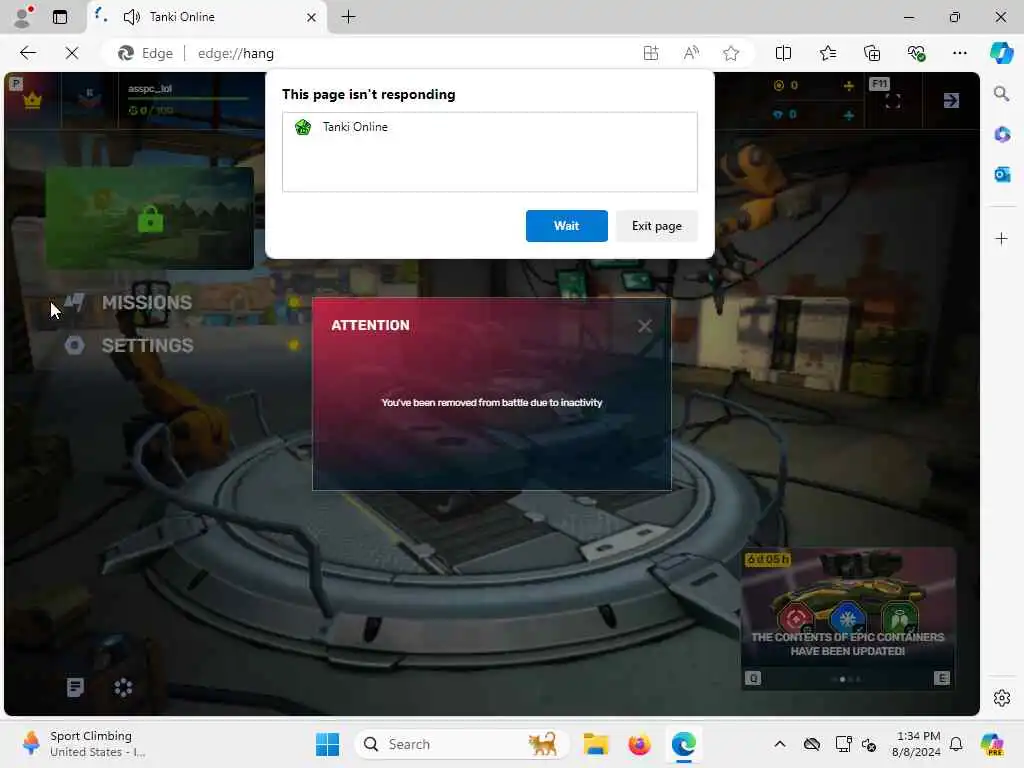Screen dimensions: 1024x768
Task: Open sidebar settings gear icon
Action: pyautogui.click(x=1001, y=698)
